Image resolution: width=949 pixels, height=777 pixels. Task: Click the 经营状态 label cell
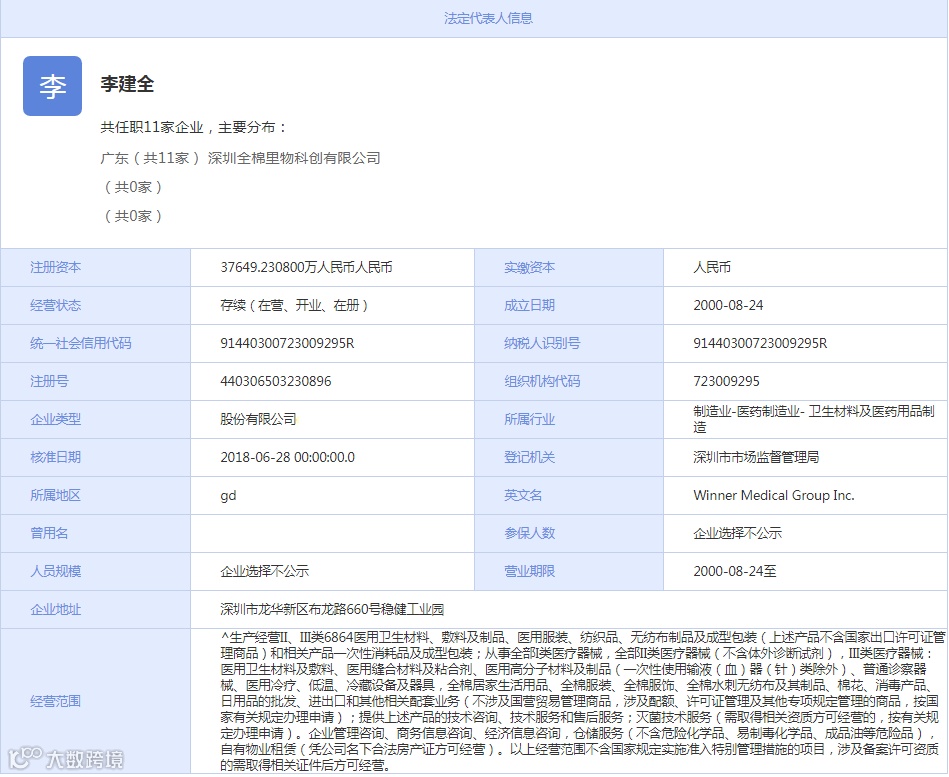point(96,306)
